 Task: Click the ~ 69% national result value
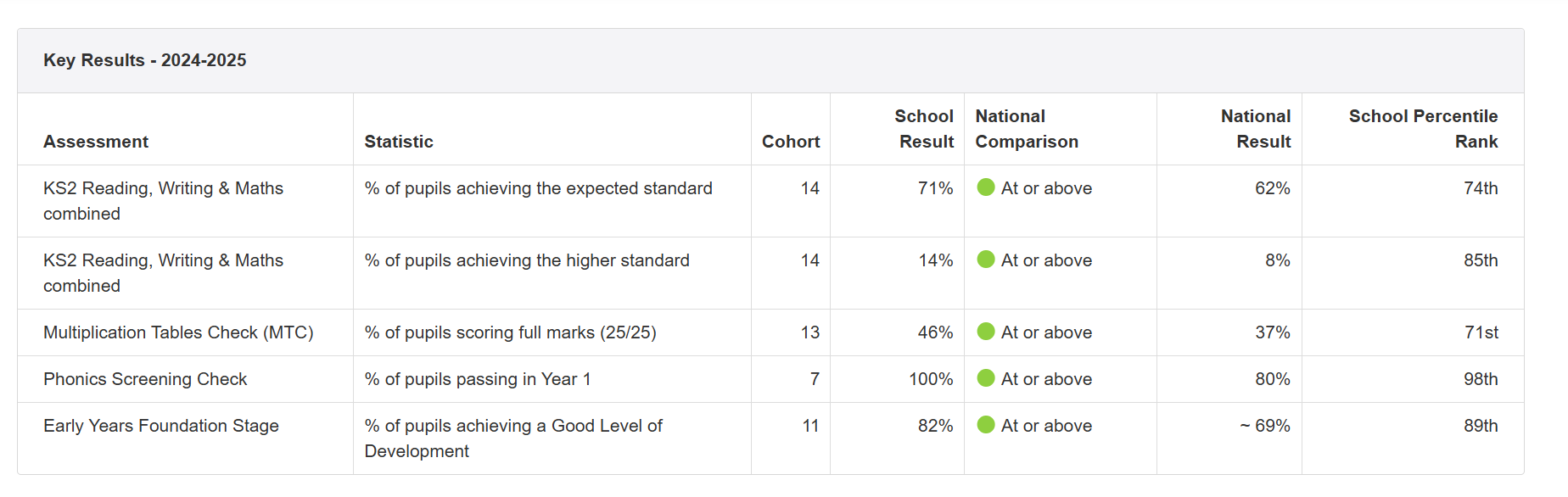pyautogui.click(x=1265, y=426)
